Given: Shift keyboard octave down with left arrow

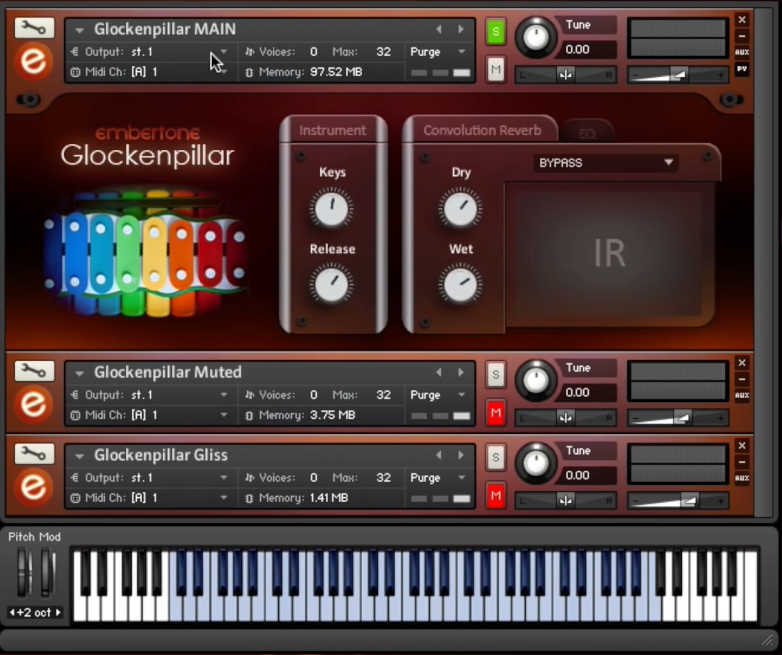Looking at the screenshot, I should tap(11, 612).
